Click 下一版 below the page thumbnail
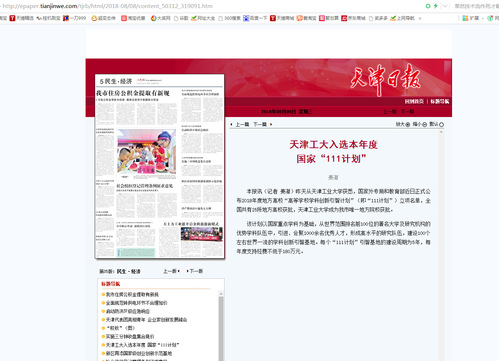Image resolution: width=499 pixels, height=361 pixels. pos(195,271)
